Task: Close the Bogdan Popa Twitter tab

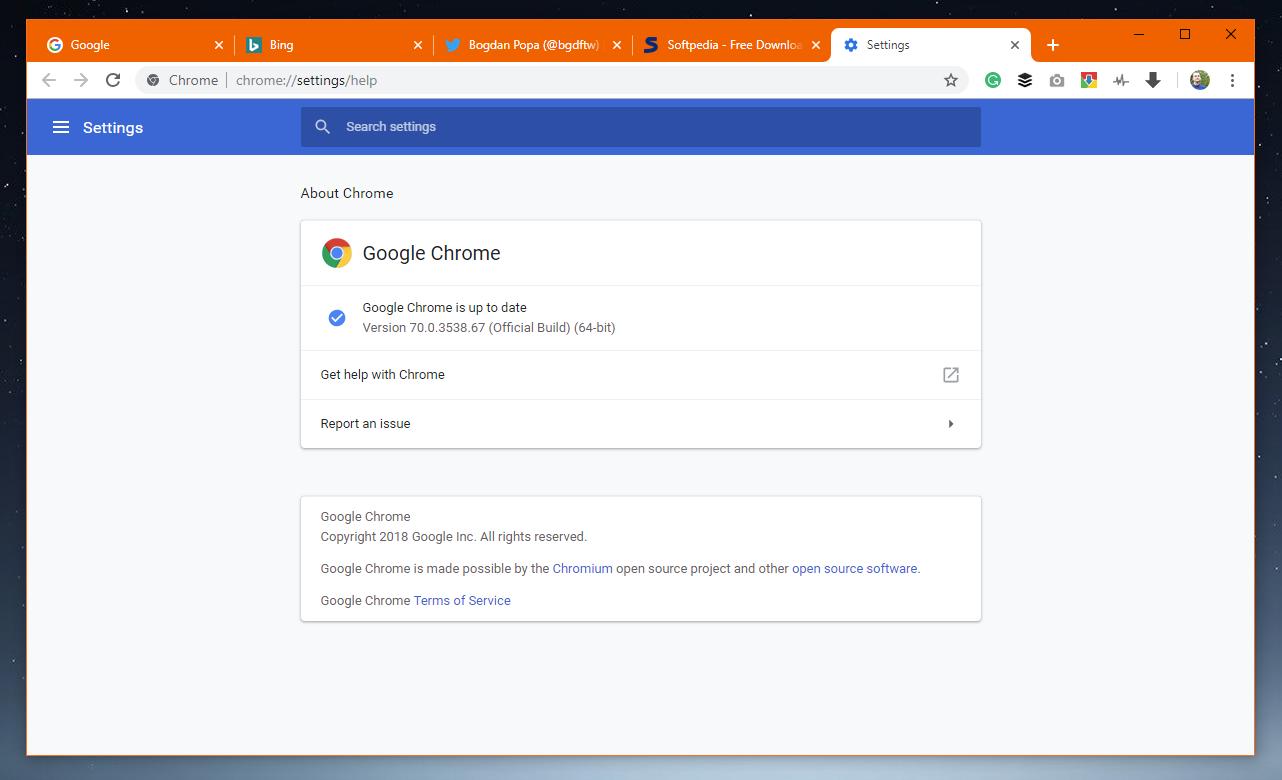Action: click(x=617, y=45)
